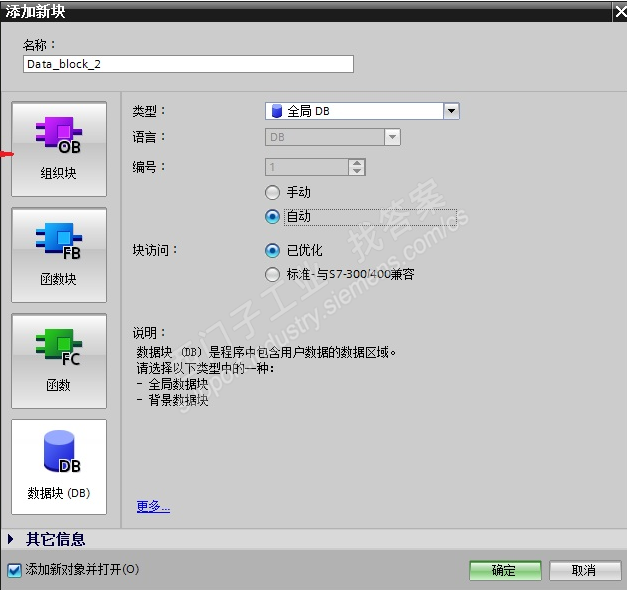Image resolution: width=627 pixels, height=590 pixels.
Task: Select the OB organization block icon
Action: pyautogui.click(x=59, y=149)
